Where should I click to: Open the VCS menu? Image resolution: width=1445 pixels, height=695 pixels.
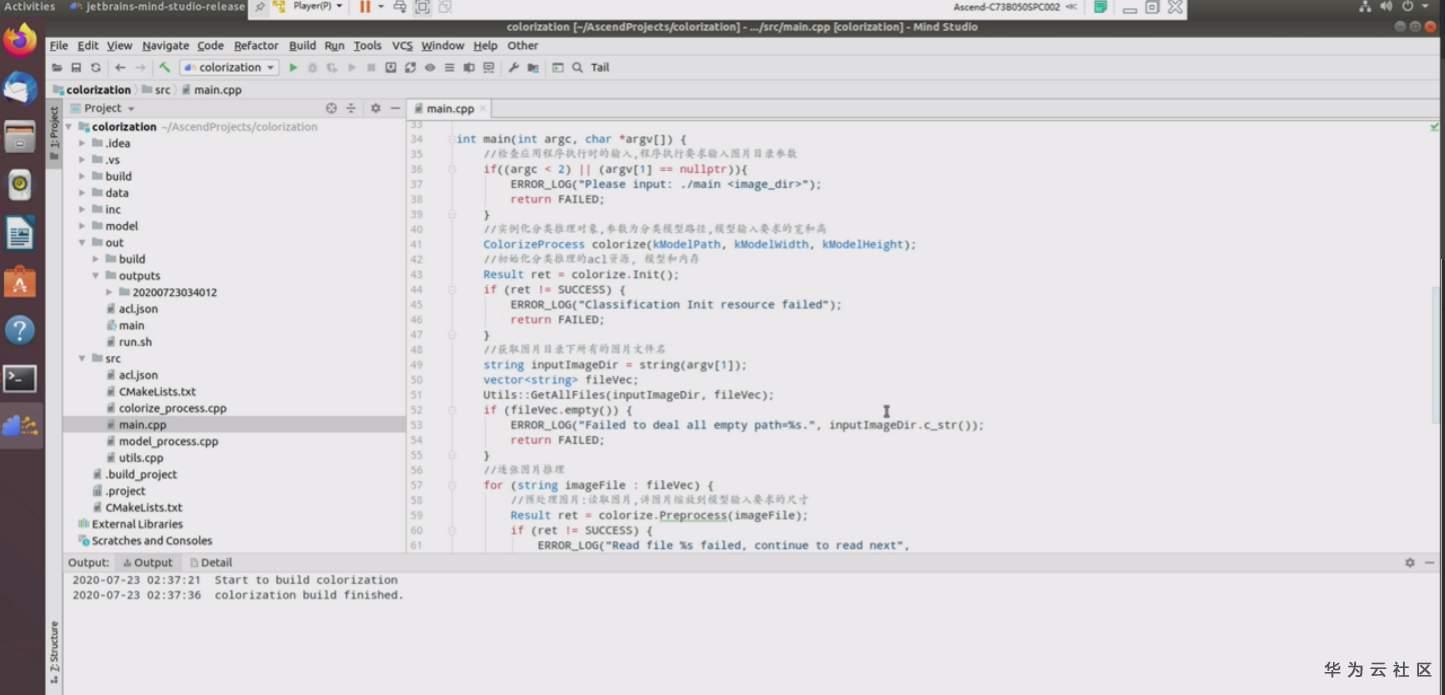coord(402,46)
